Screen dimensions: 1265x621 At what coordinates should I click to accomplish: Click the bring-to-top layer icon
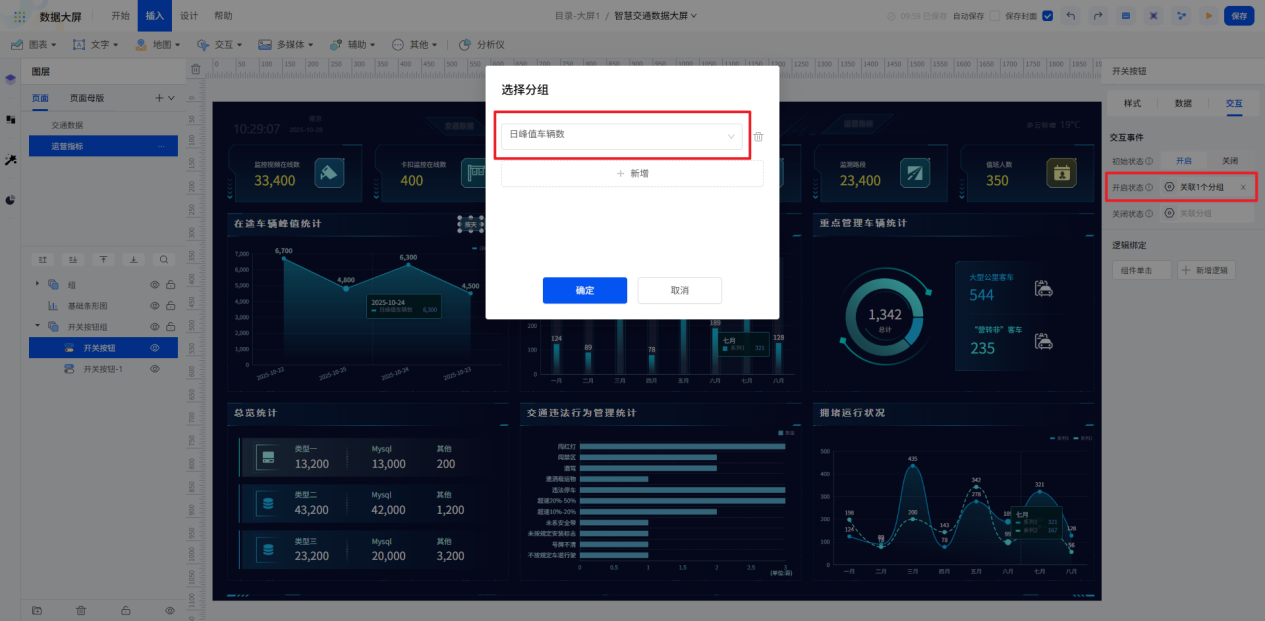[104, 259]
